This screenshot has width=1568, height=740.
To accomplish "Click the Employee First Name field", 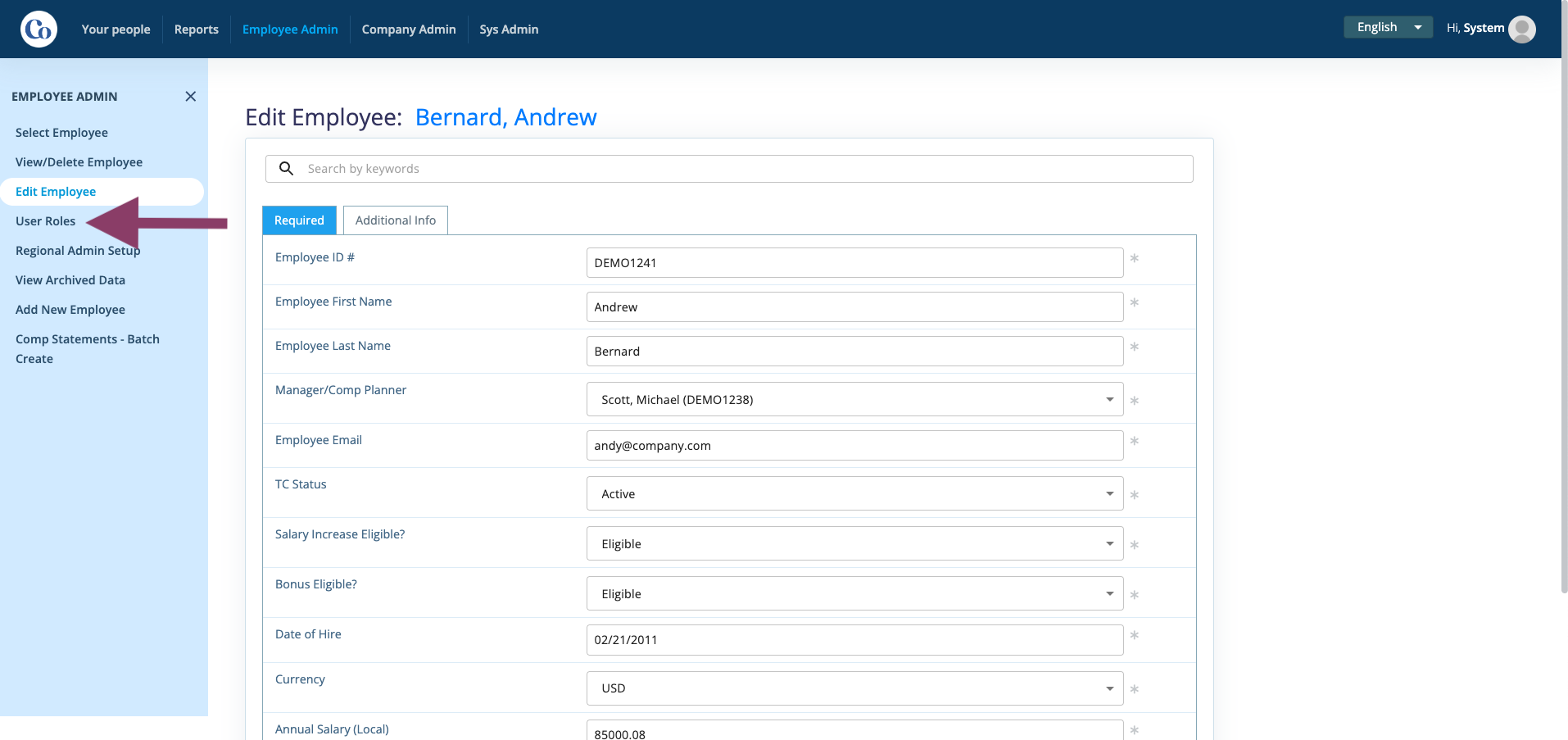I will pyautogui.click(x=854, y=307).
